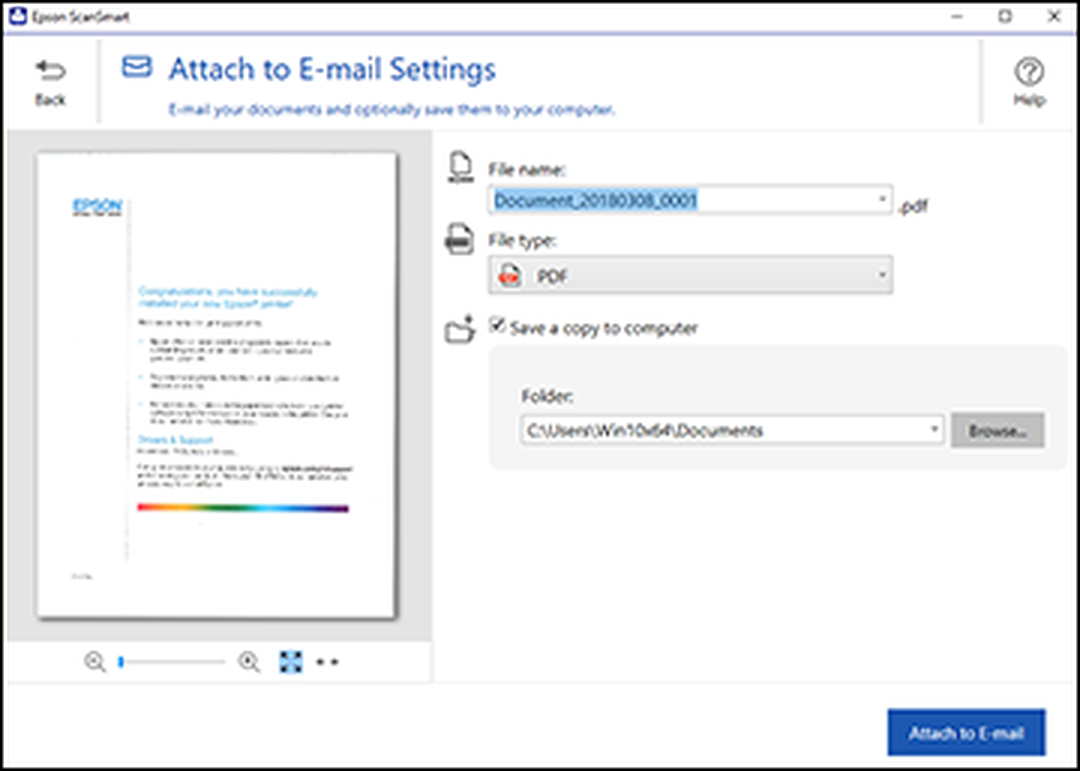The width and height of the screenshot is (1080, 771).
Task: Expand the Folder path dropdown
Action: pos(934,429)
